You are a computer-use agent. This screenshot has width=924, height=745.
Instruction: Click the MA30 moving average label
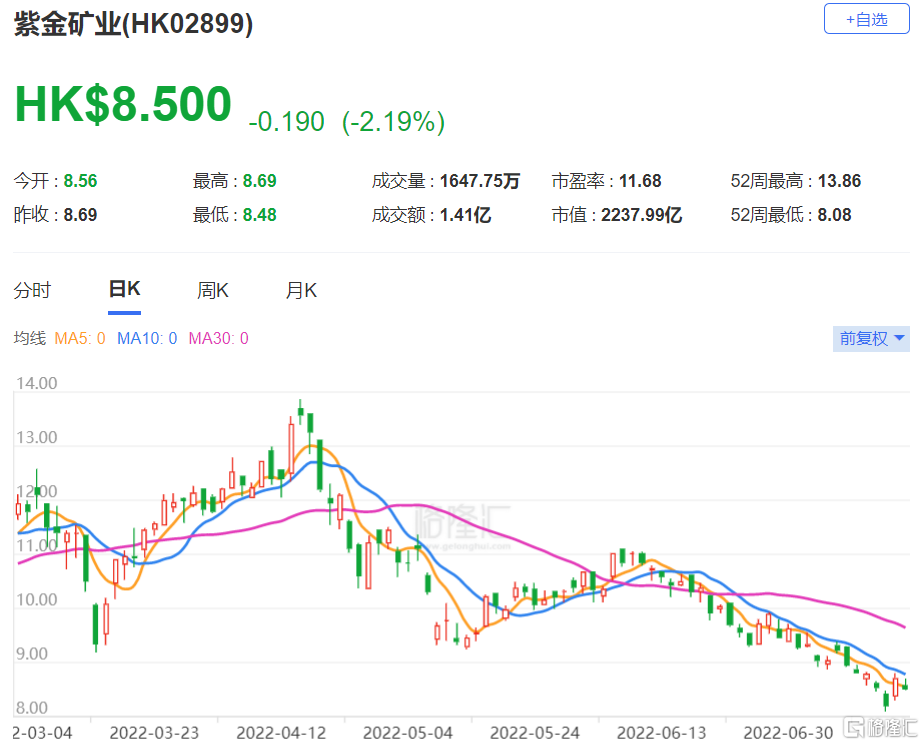218,338
